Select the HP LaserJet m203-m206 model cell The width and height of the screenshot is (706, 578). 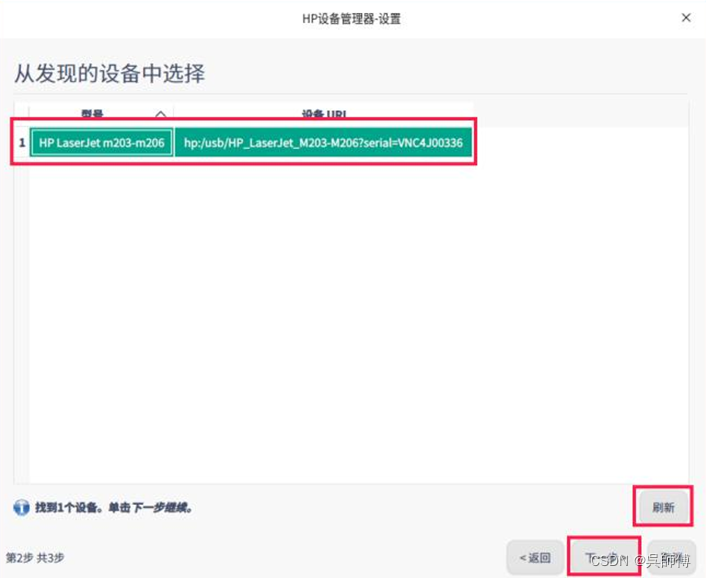[101, 143]
